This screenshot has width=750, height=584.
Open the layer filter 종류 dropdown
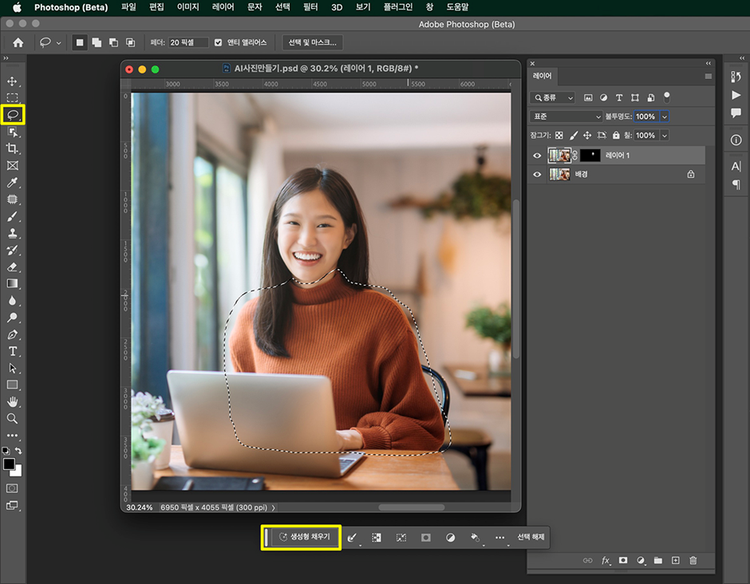554,98
